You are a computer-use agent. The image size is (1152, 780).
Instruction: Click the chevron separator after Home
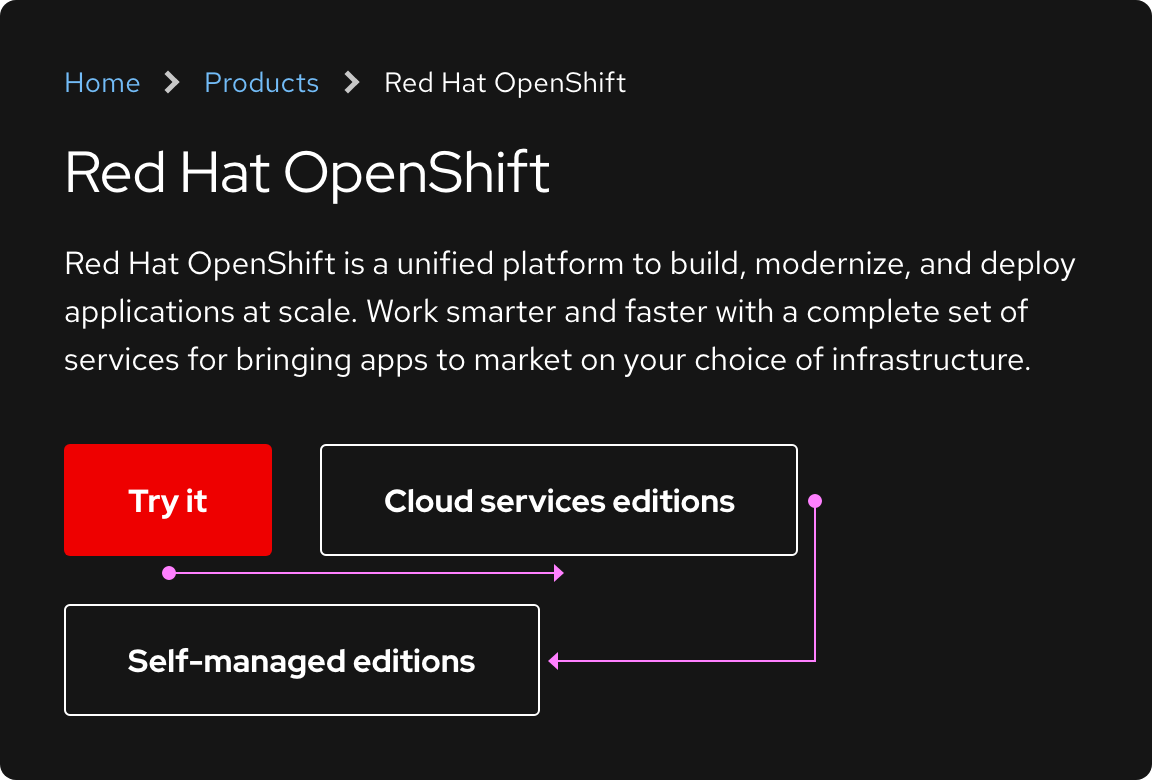click(172, 83)
